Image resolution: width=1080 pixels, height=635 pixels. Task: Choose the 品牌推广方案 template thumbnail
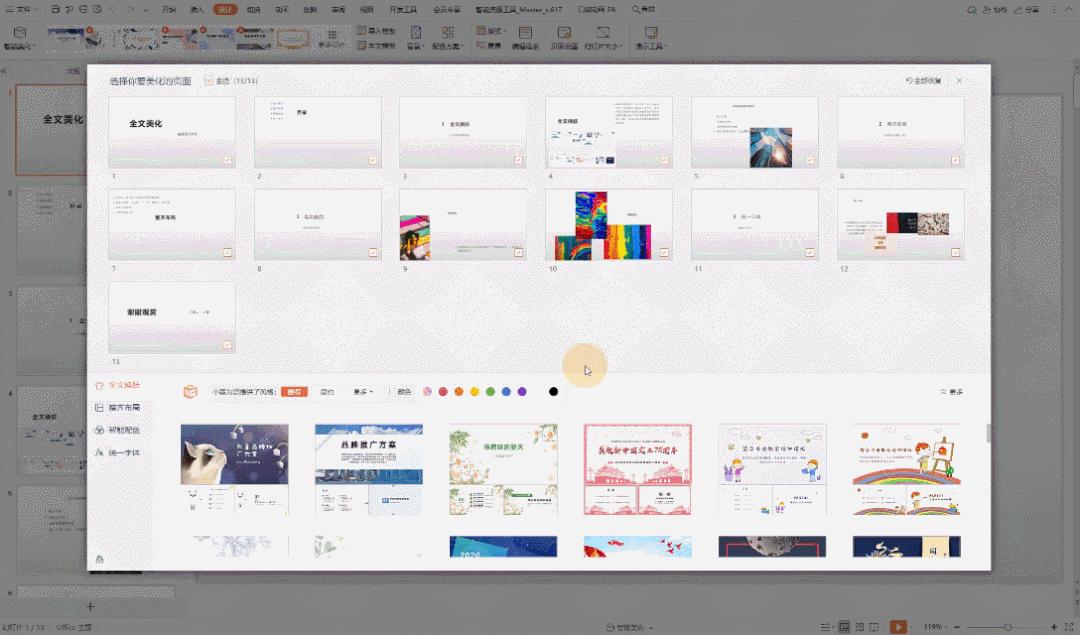pyautogui.click(x=369, y=470)
